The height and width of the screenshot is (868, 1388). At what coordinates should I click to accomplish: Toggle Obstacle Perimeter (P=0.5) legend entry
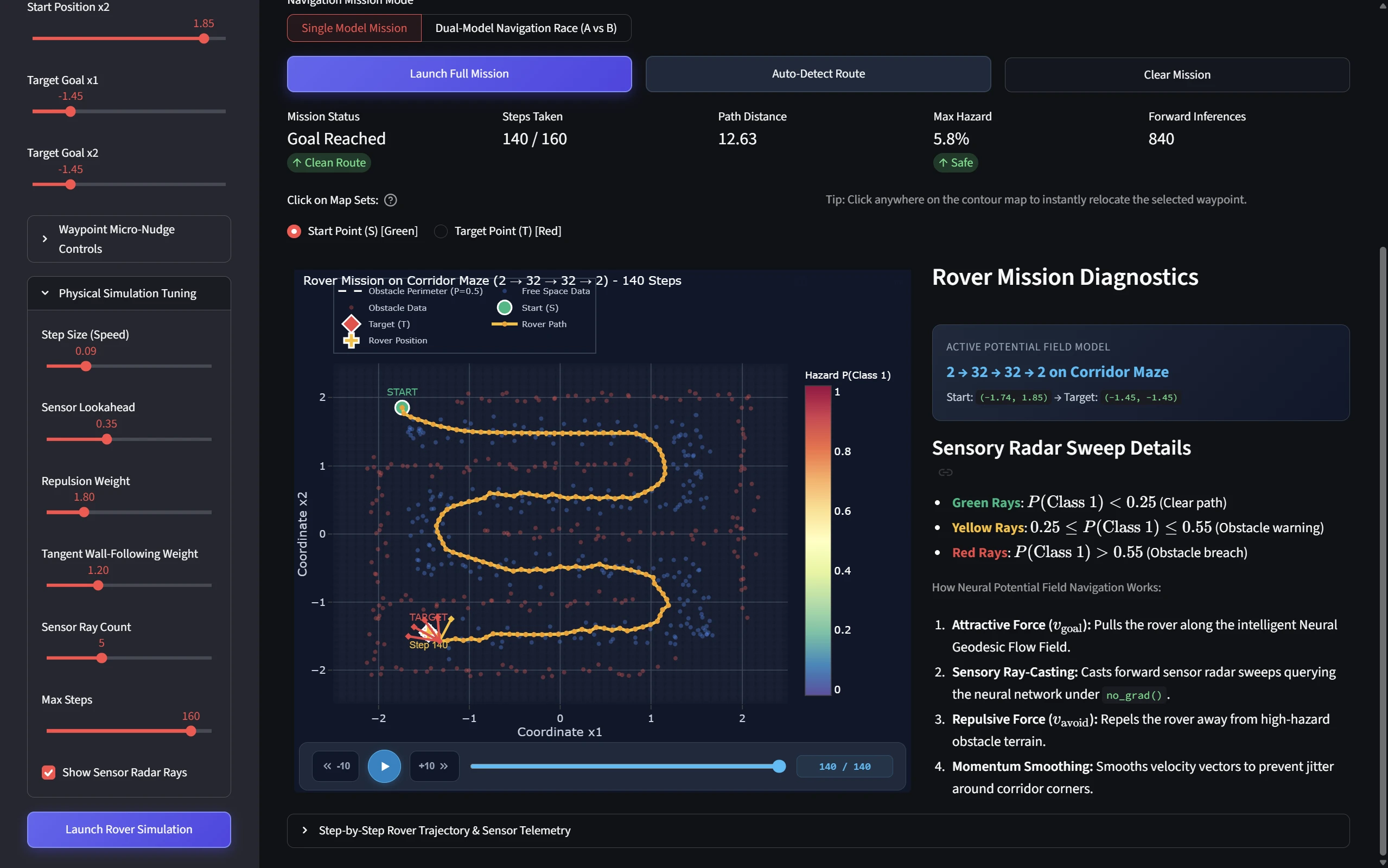coord(410,292)
